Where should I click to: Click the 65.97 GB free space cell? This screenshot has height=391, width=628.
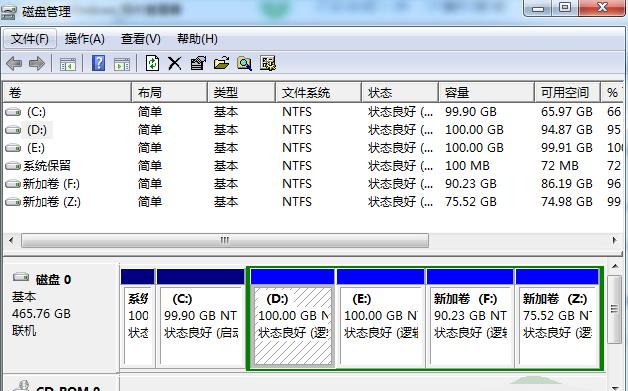(x=567, y=112)
